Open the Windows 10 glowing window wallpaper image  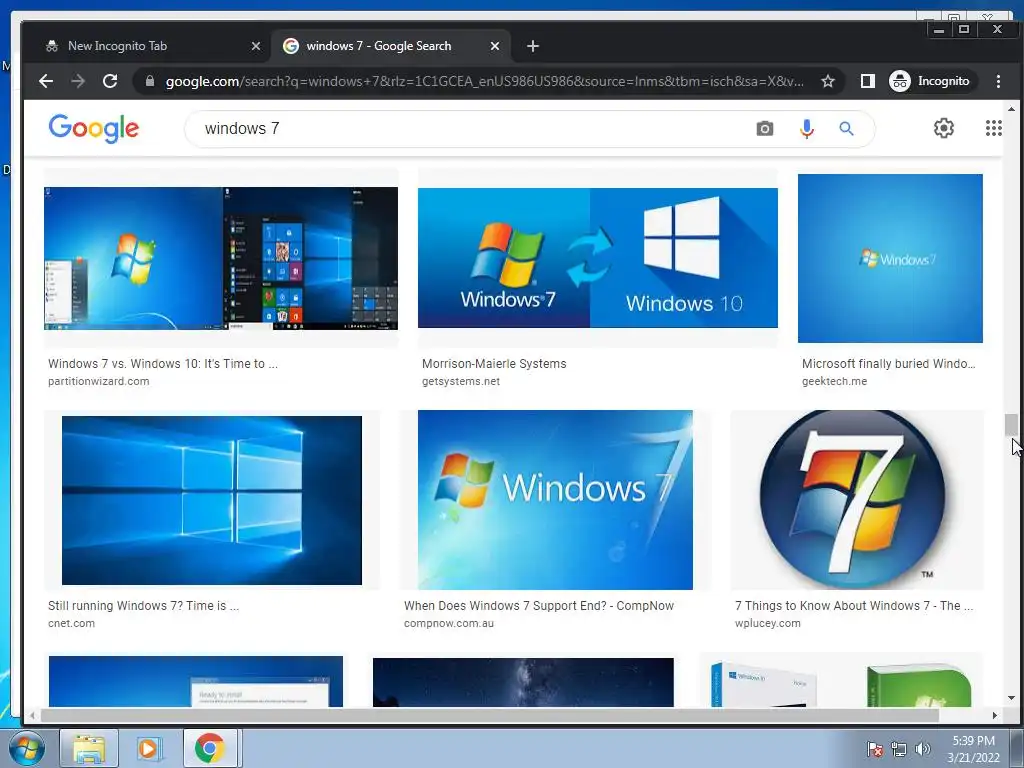coord(212,500)
